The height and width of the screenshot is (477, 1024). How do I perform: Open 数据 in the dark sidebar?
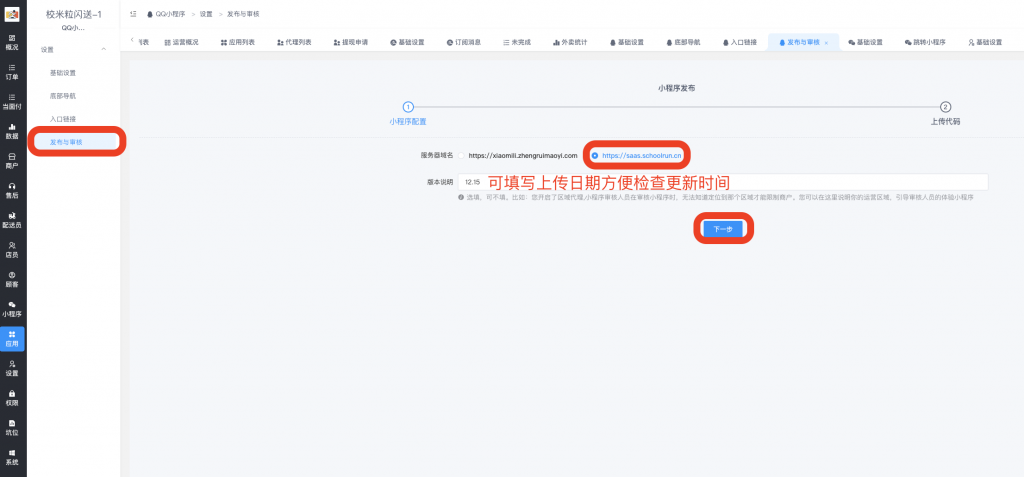12,131
